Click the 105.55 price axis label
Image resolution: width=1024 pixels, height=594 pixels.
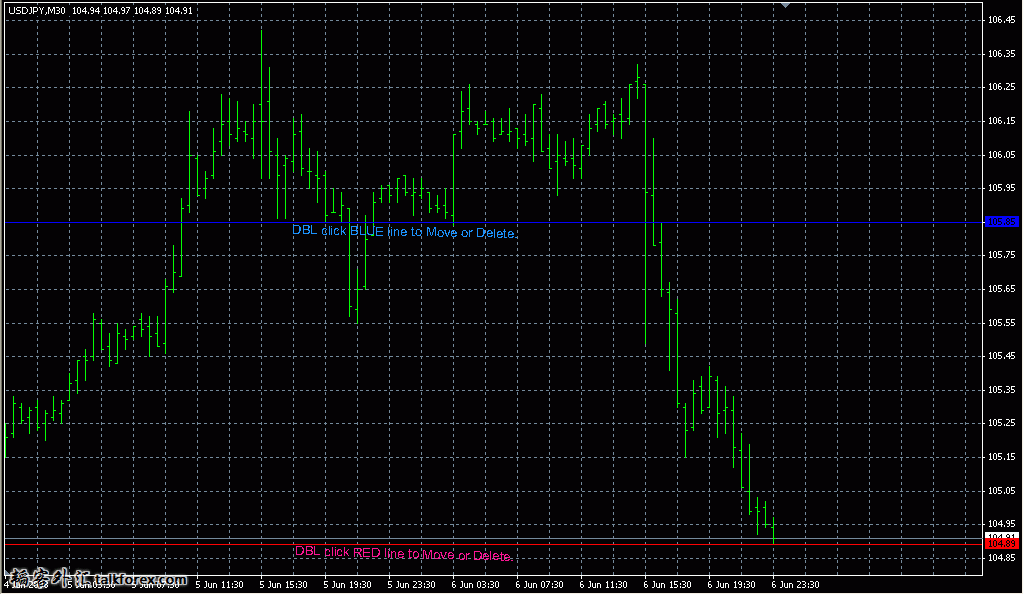point(1001,322)
